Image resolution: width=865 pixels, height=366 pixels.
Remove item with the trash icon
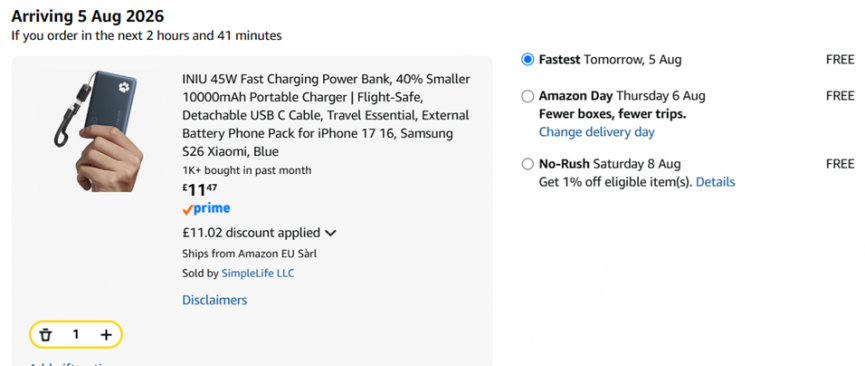[46, 335]
